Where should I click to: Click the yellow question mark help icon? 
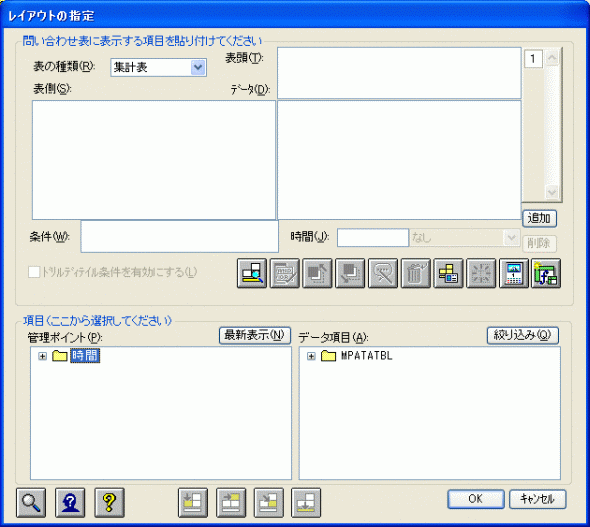(109, 503)
